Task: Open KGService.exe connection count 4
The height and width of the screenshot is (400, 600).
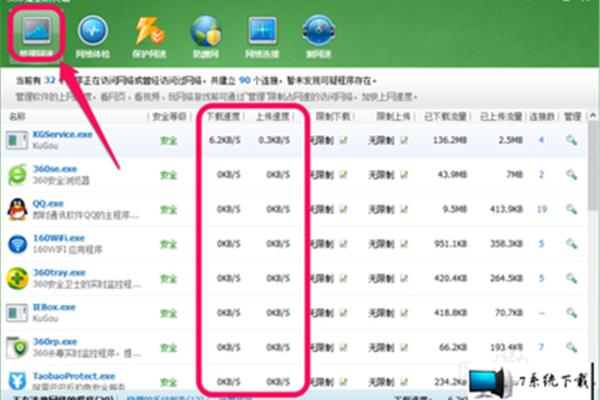Action: click(541, 140)
